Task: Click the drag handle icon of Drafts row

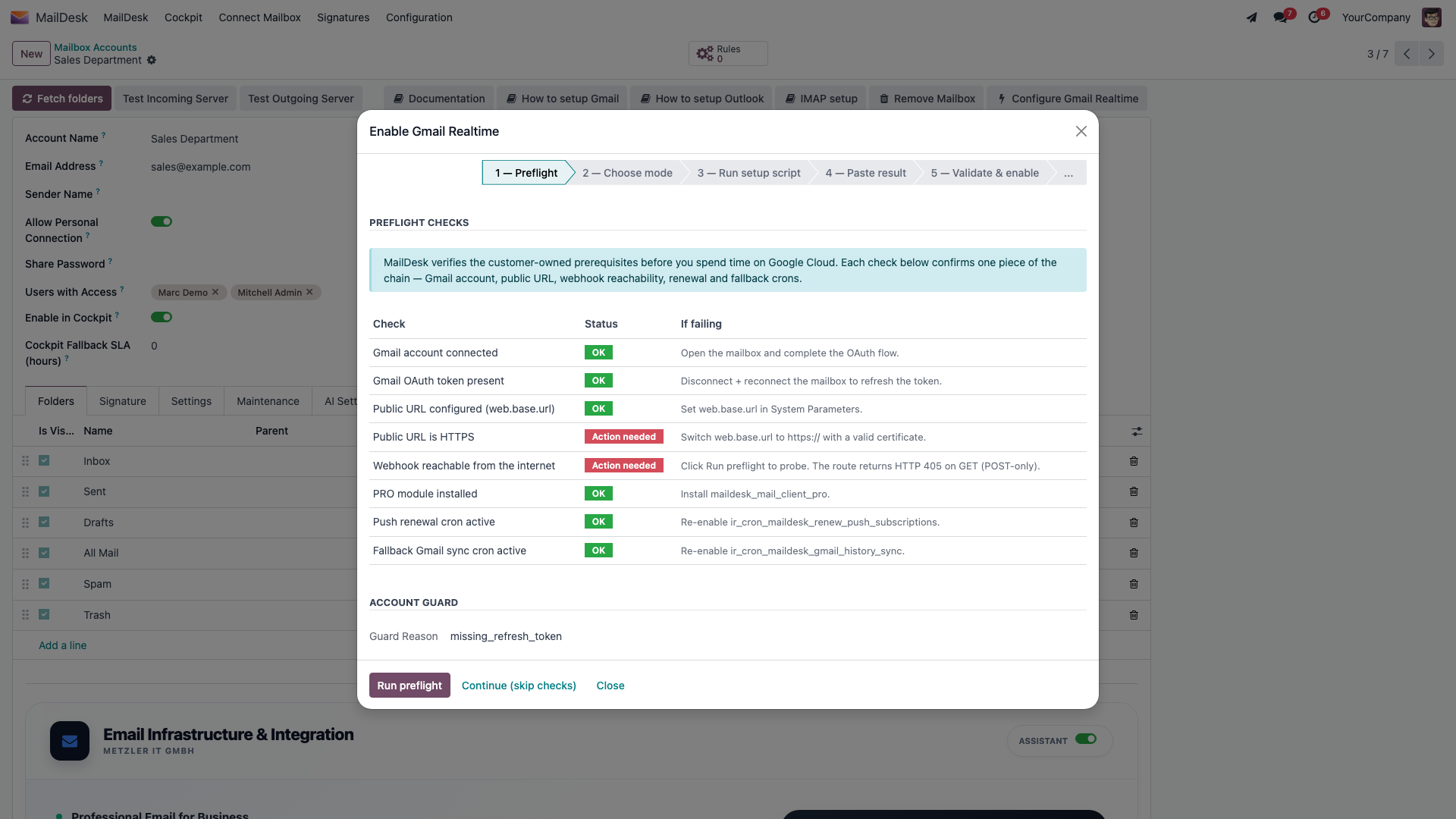Action: tap(25, 522)
